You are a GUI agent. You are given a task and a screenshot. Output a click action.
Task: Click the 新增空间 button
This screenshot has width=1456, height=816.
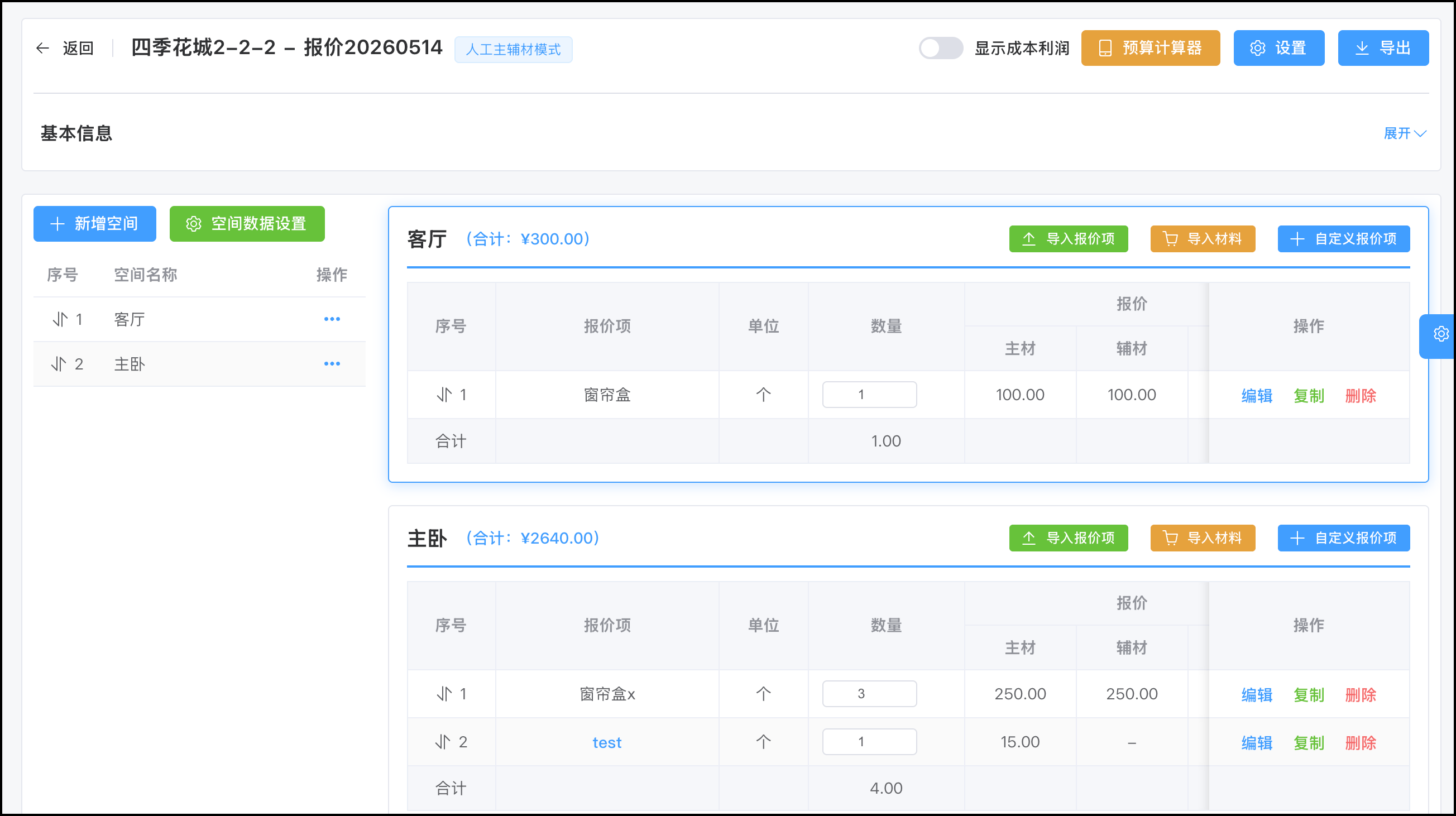(94, 224)
